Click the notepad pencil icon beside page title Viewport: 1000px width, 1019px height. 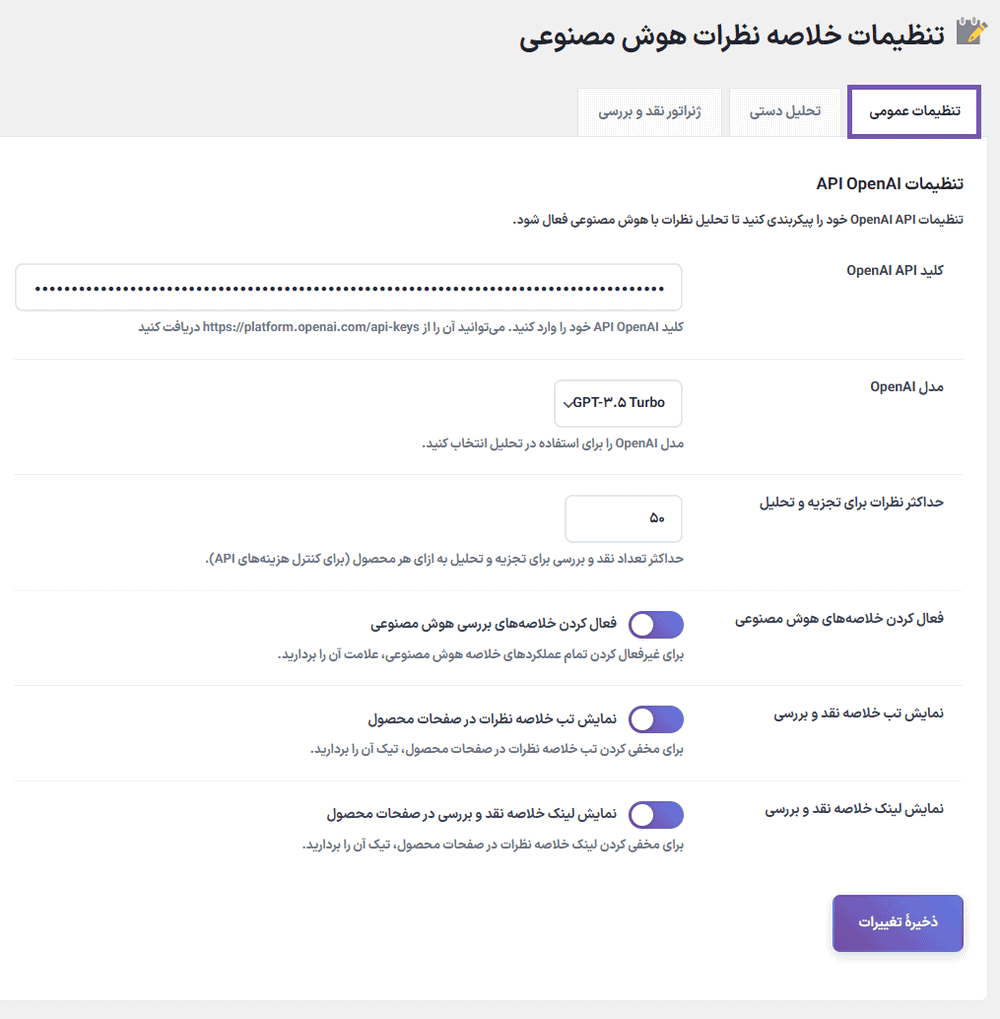[969, 31]
